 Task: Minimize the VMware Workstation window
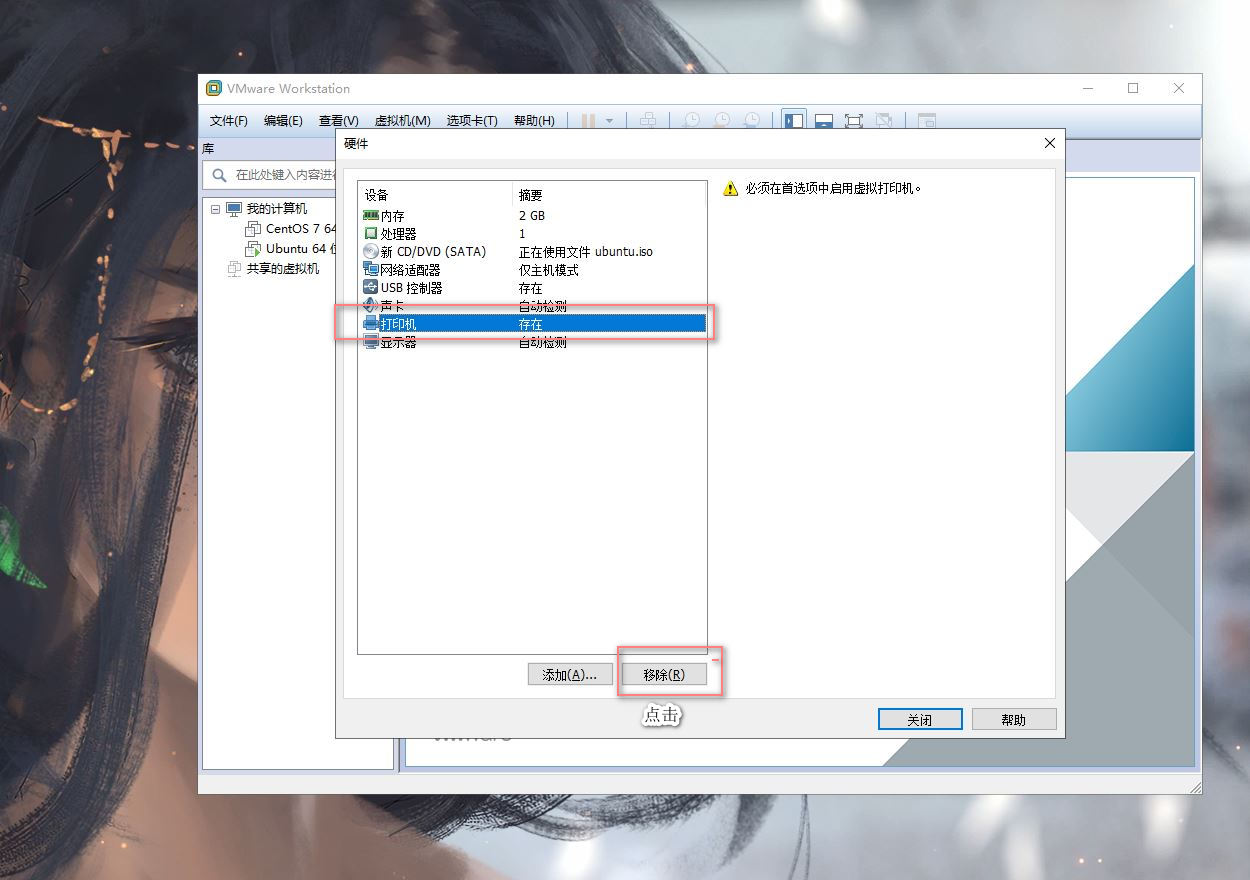click(x=1088, y=88)
